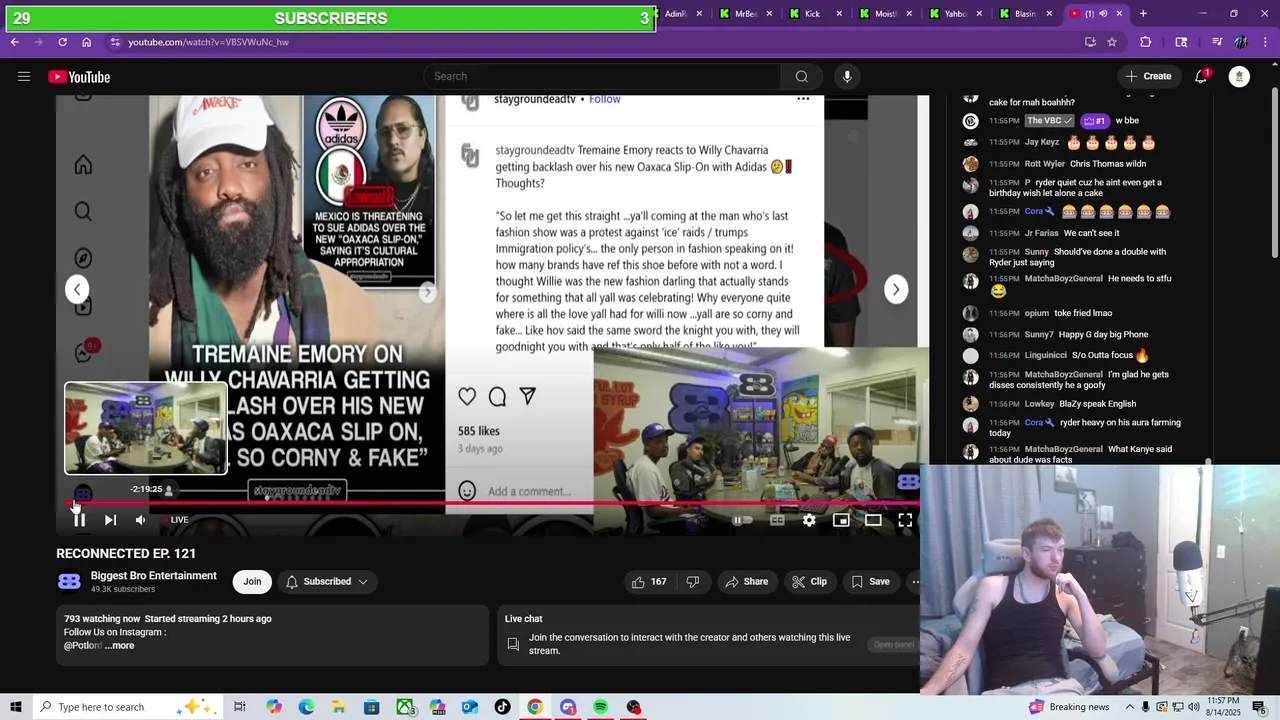Bookmark this page with star
The width and height of the screenshot is (1280, 720).
pos(1112,42)
